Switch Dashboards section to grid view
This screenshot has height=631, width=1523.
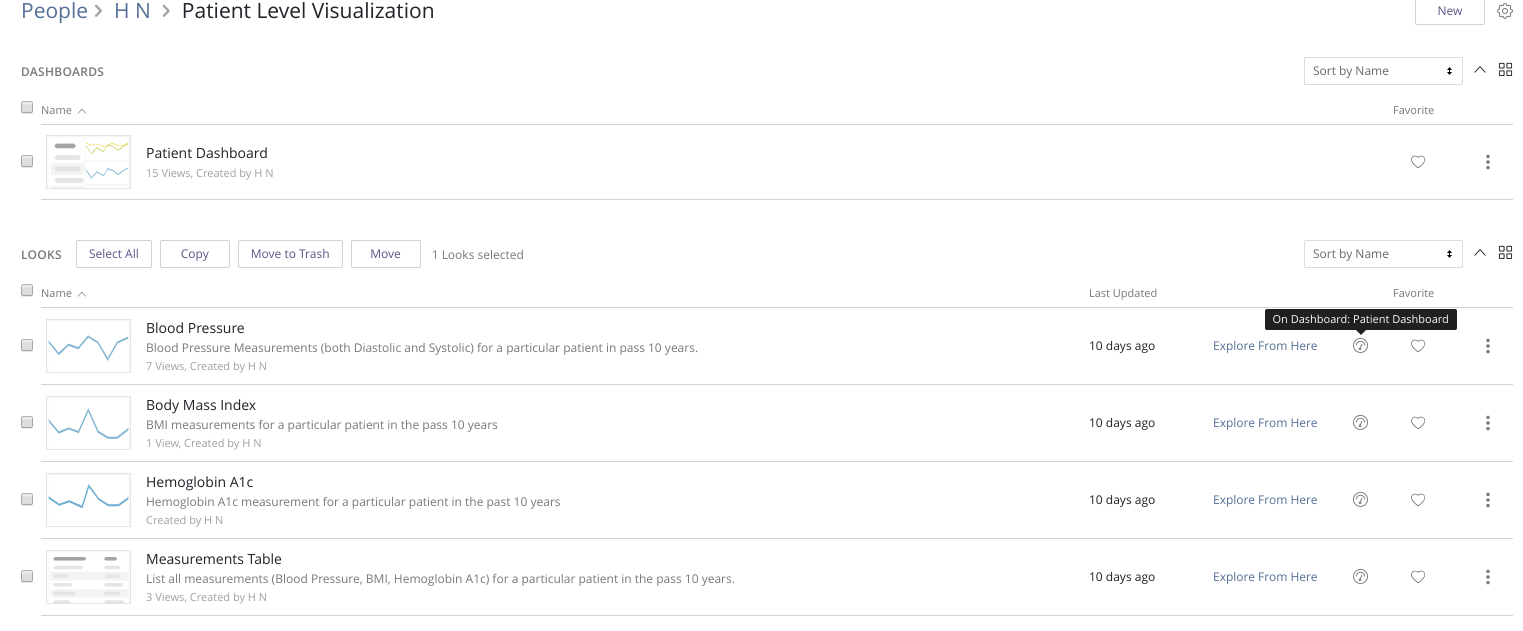(x=1505, y=70)
